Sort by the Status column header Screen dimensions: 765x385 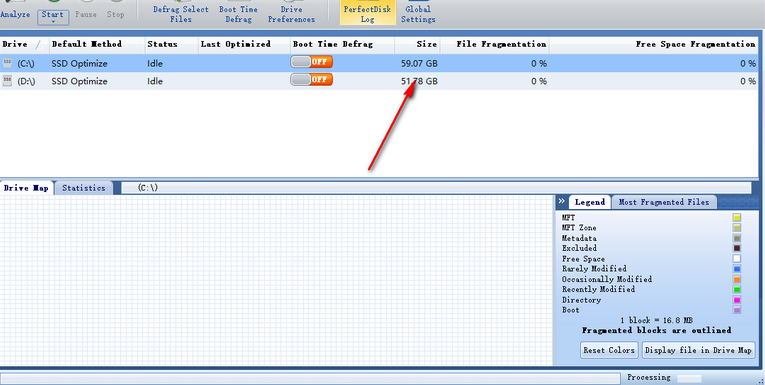[171, 44]
